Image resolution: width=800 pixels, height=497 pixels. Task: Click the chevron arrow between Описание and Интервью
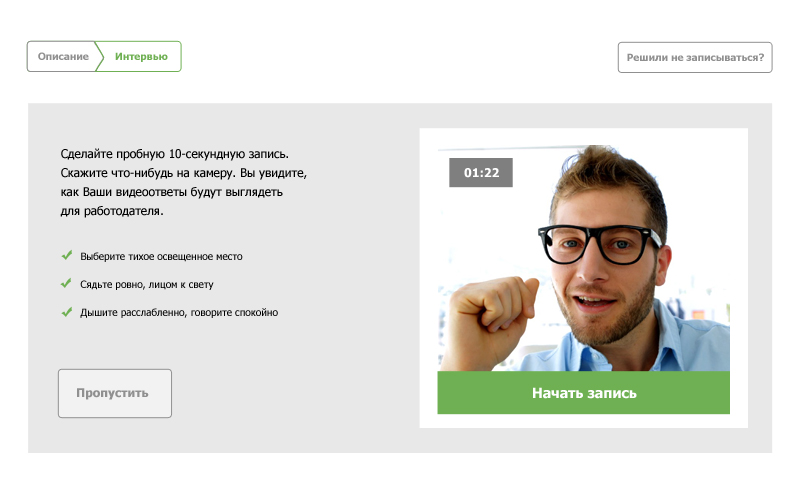point(99,57)
